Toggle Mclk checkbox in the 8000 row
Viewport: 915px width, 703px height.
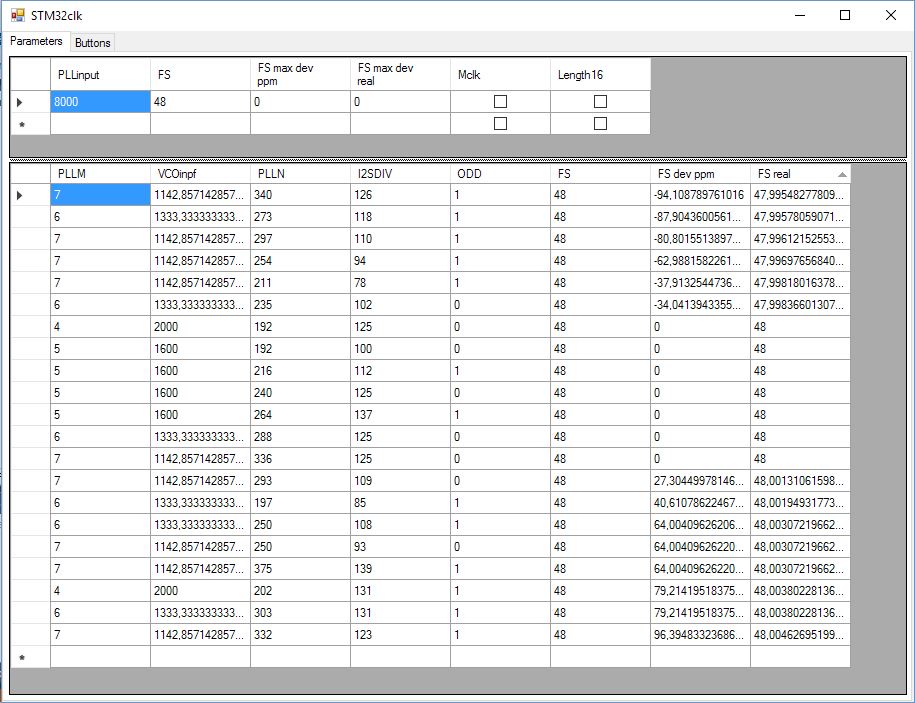pyautogui.click(x=500, y=102)
